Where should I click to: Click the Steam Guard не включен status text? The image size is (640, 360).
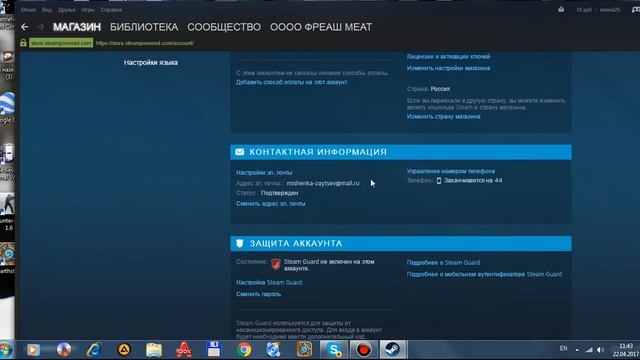[329, 265]
